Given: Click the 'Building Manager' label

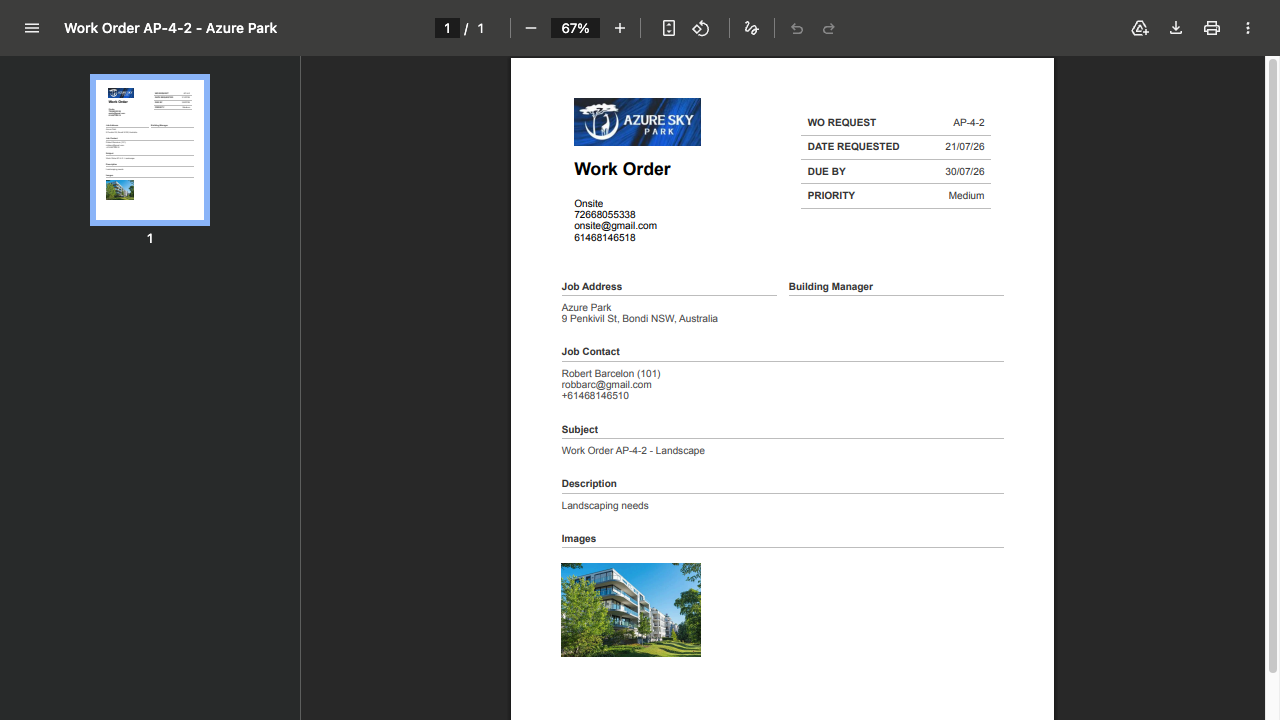Looking at the screenshot, I should (x=831, y=287).
